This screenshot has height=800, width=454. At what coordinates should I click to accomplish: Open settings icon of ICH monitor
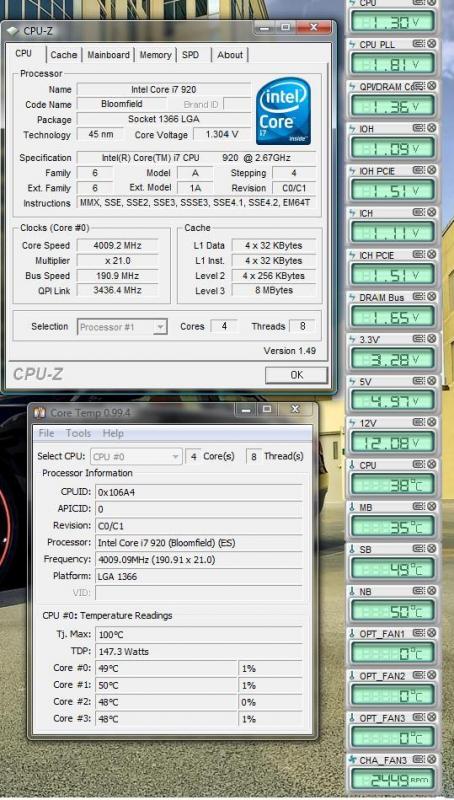coord(419,212)
